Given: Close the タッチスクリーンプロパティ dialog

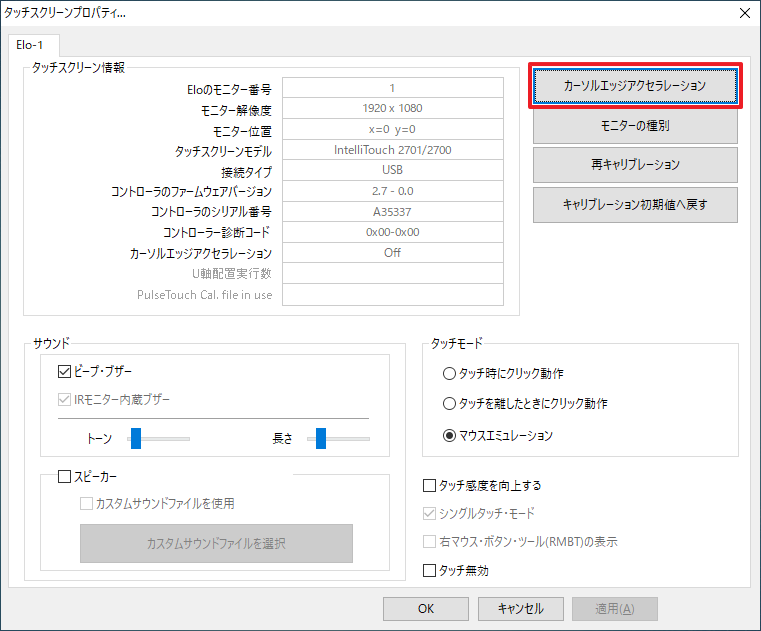Looking at the screenshot, I should click(743, 13).
